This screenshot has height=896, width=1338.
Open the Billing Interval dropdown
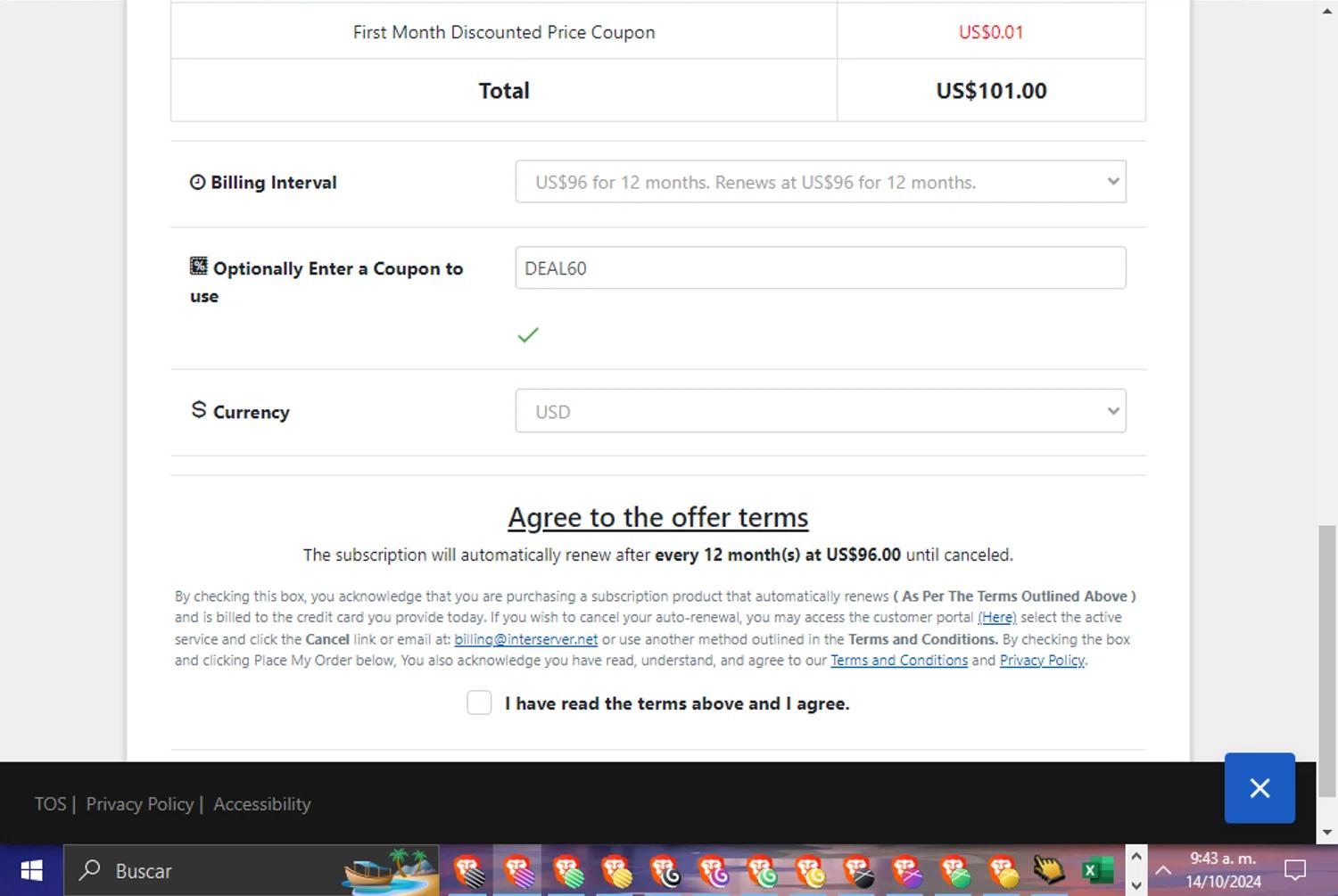[821, 182]
